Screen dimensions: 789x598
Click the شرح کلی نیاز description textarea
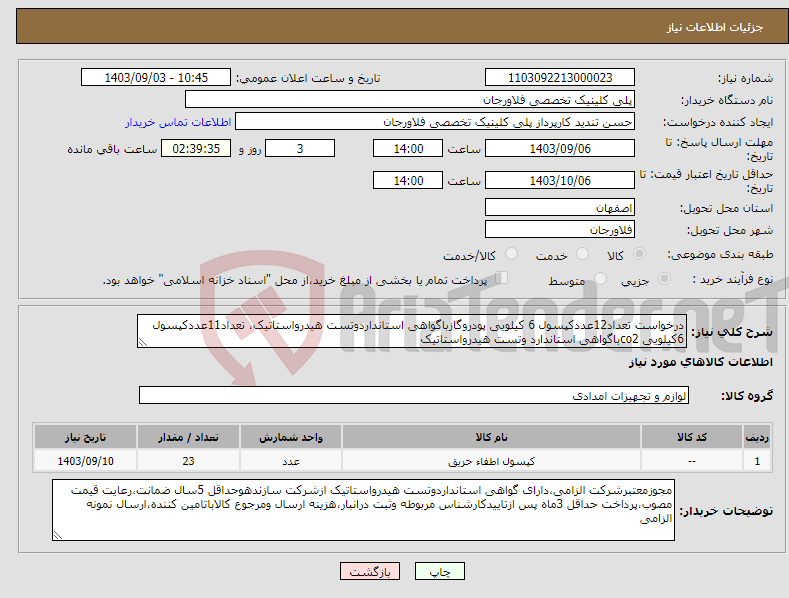(412, 331)
